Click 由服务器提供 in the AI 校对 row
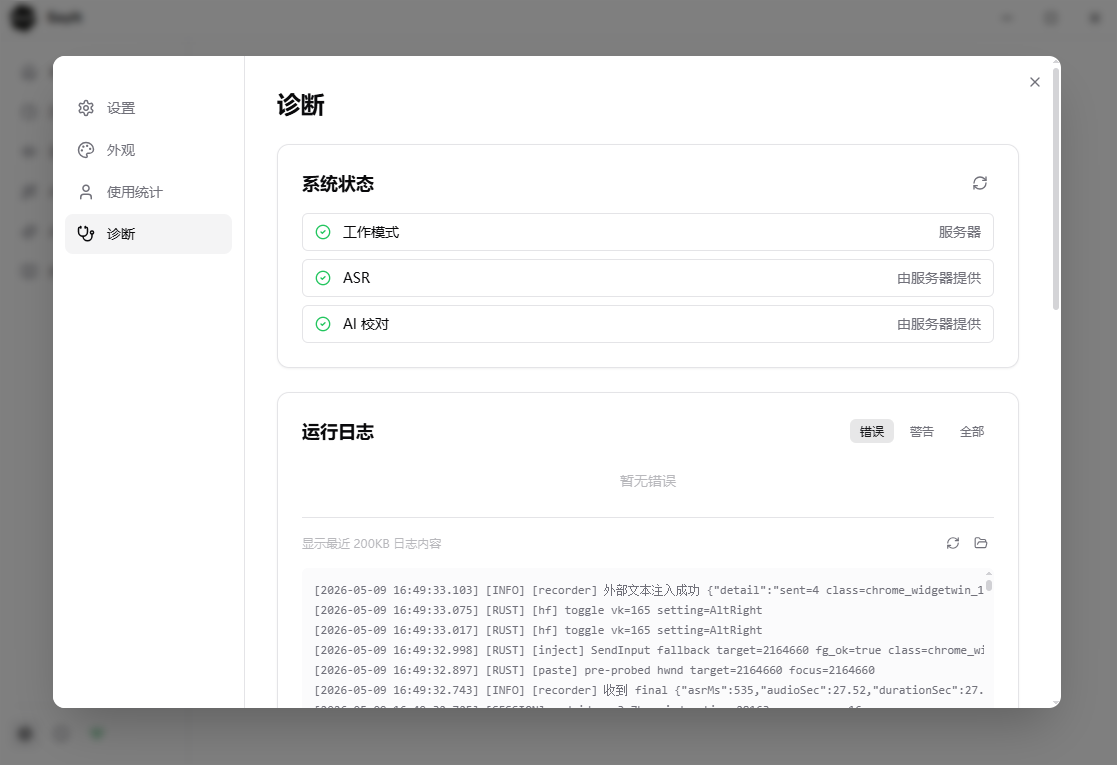1117x765 pixels. coord(939,324)
